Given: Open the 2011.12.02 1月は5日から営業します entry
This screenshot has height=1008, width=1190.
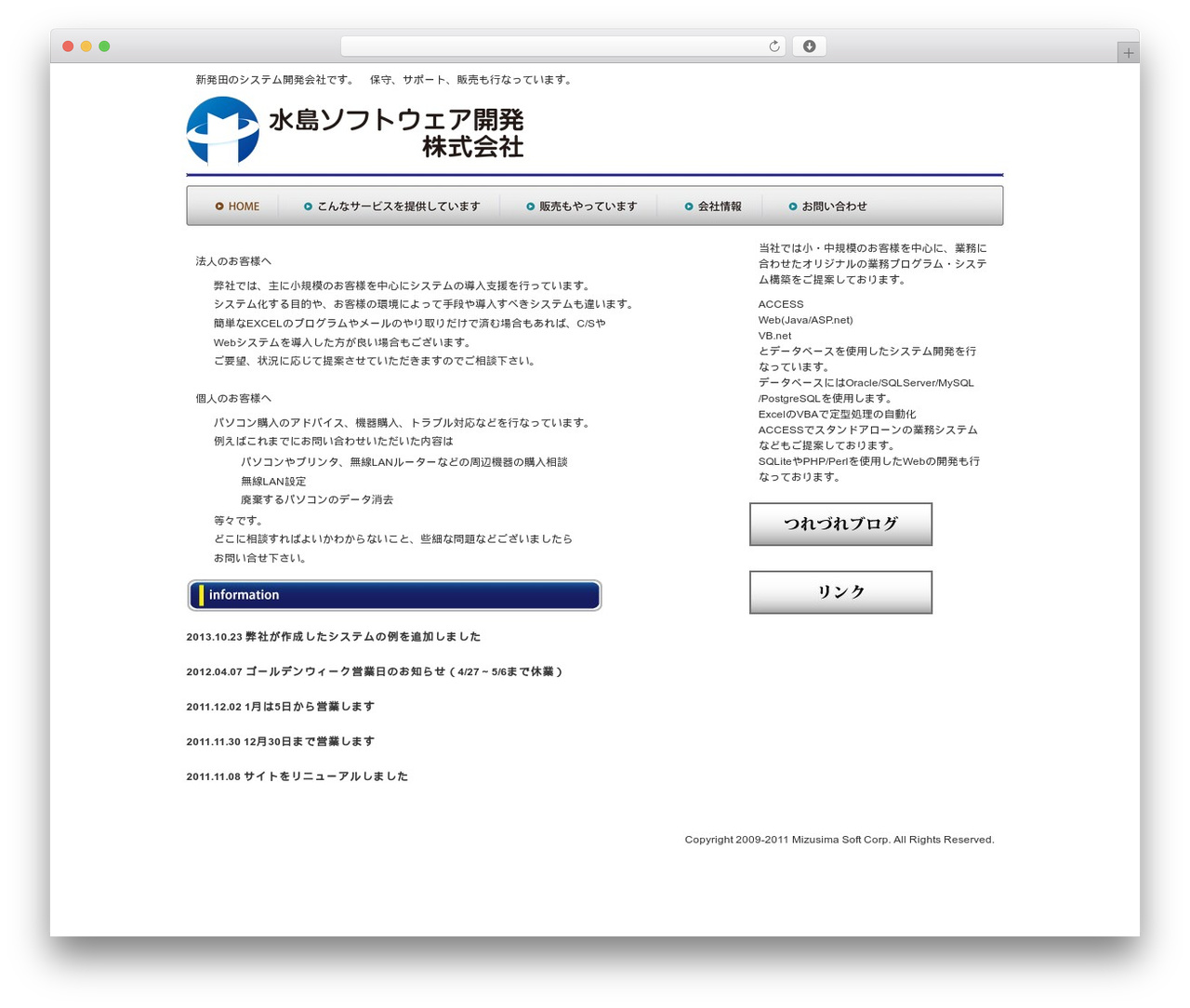Looking at the screenshot, I should 281,707.
